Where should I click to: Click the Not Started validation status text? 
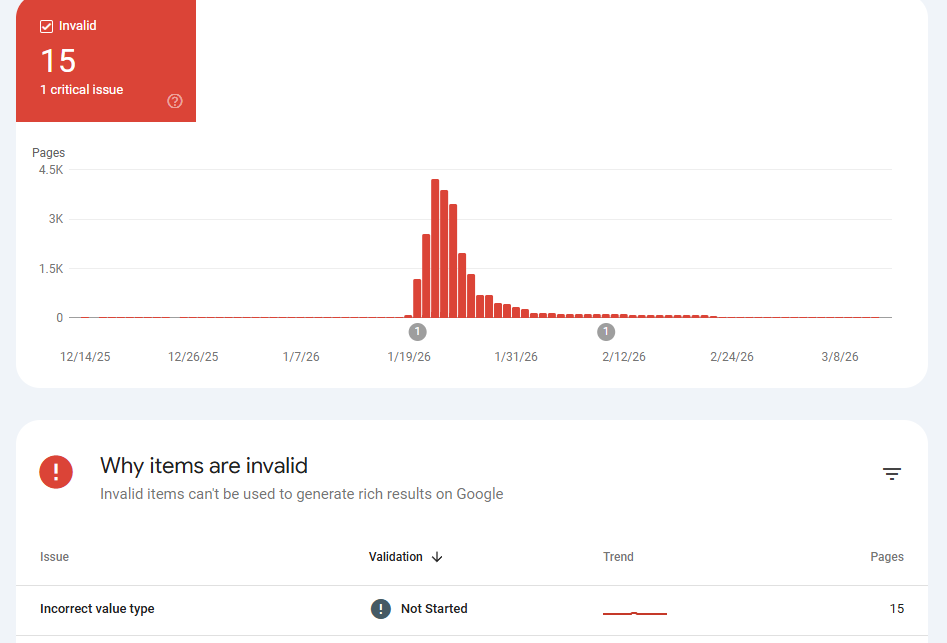point(434,609)
